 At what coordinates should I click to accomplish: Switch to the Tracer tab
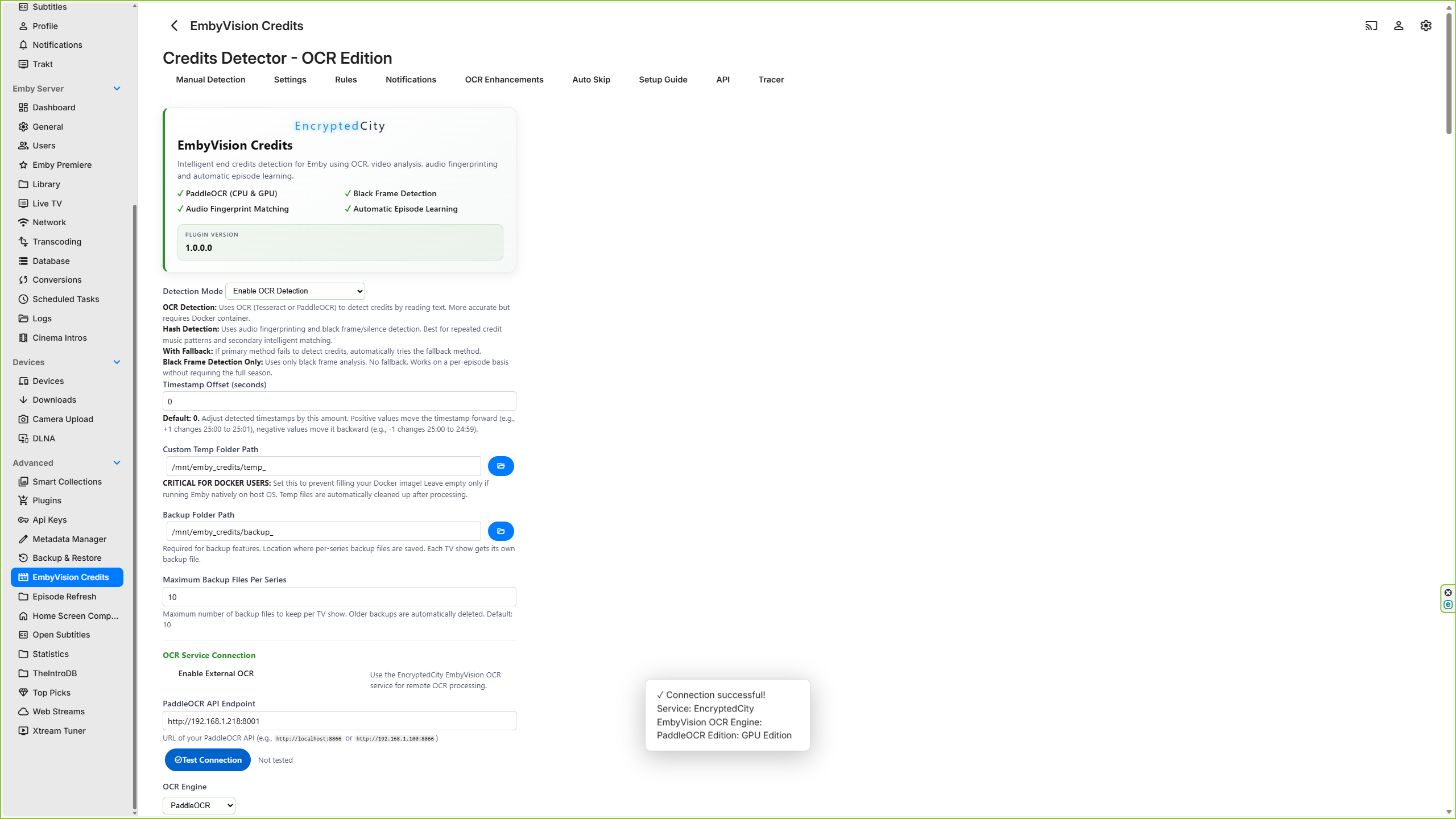(x=771, y=80)
